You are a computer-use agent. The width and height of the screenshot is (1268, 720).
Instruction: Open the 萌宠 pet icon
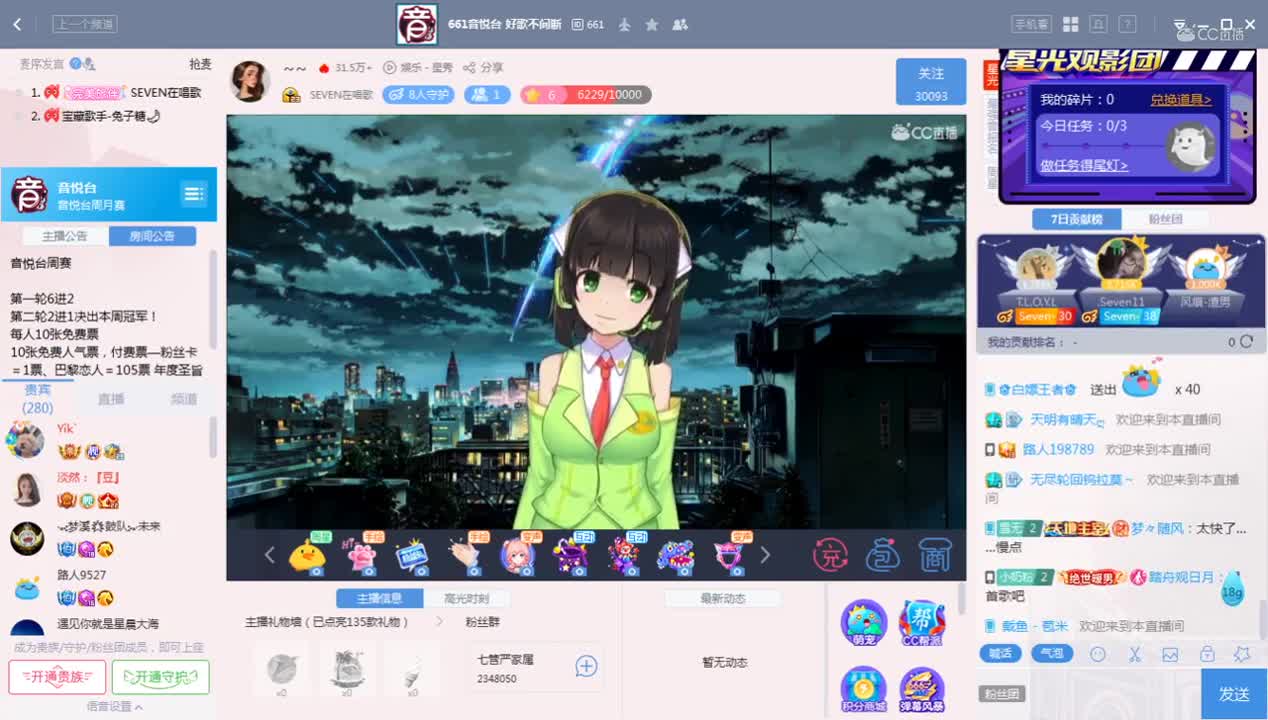tap(864, 623)
